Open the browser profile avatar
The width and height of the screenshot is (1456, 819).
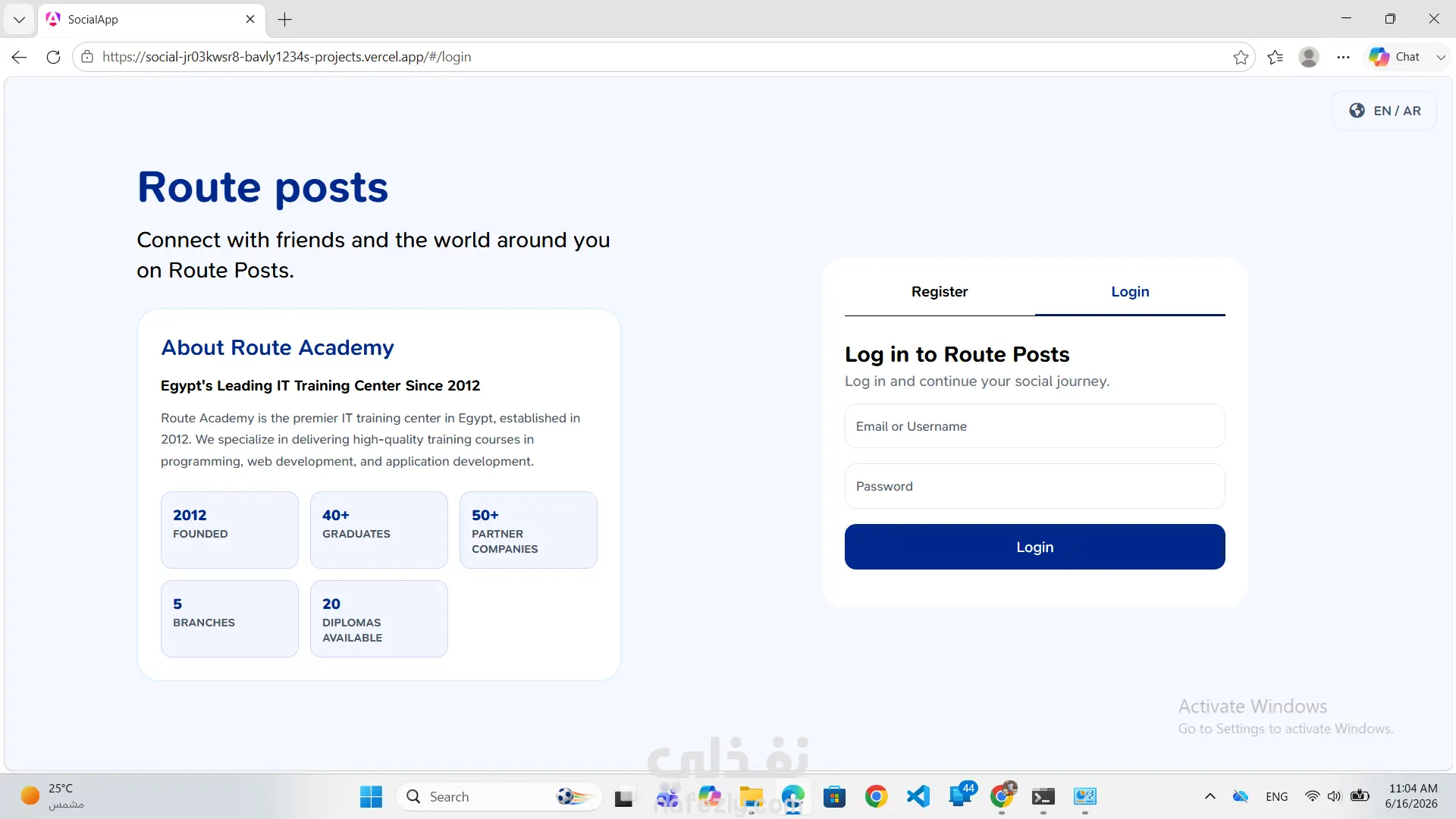tap(1309, 57)
